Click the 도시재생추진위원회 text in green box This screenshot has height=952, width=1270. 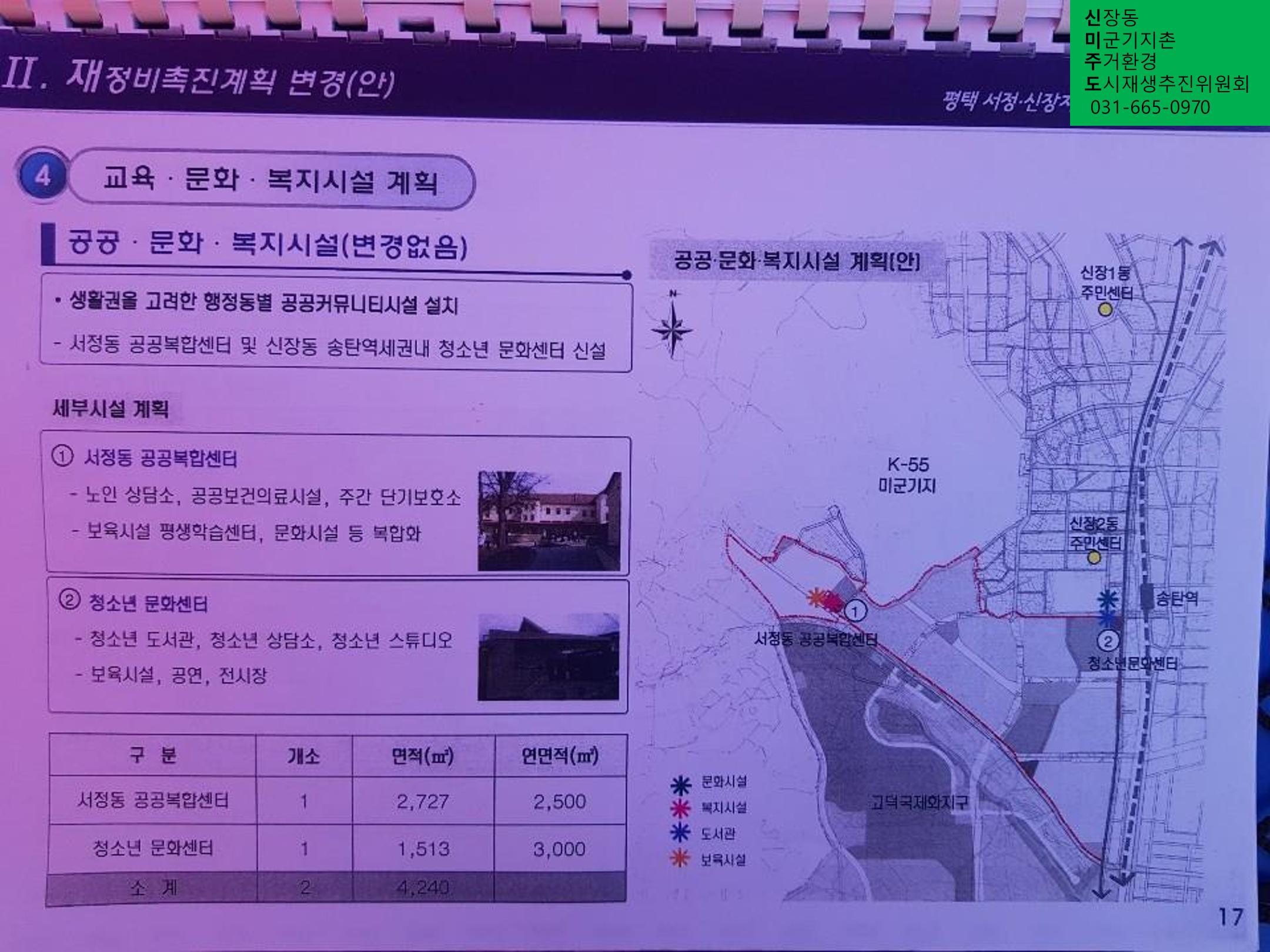(x=1167, y=83)
